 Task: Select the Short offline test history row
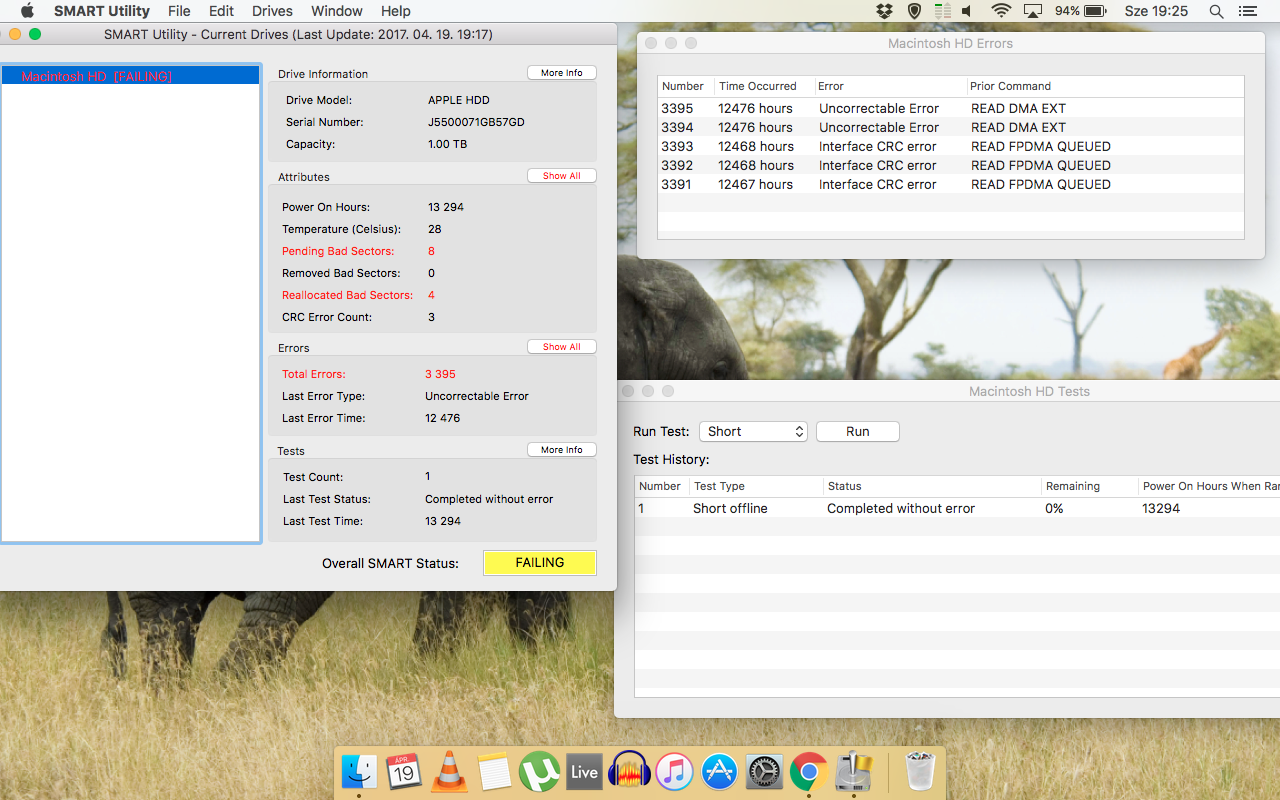click(957, 508)
